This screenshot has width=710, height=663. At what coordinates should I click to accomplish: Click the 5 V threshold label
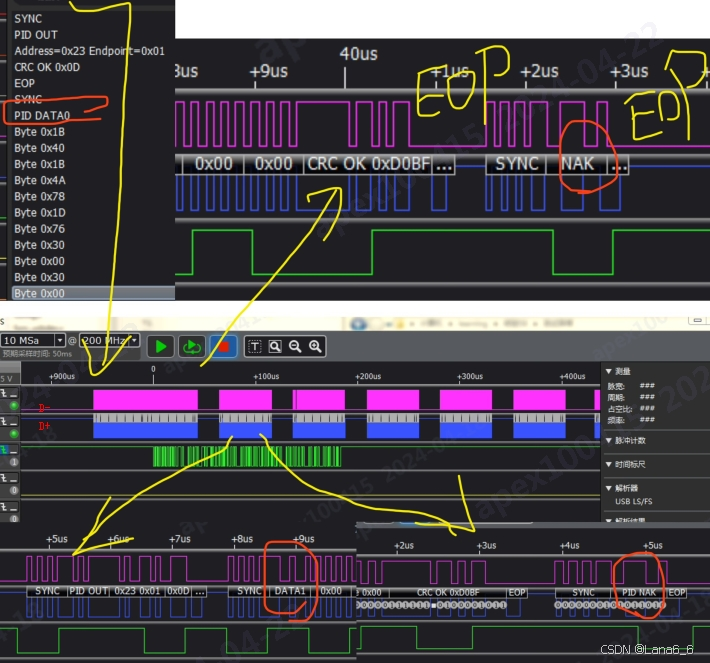pos(7,379)
